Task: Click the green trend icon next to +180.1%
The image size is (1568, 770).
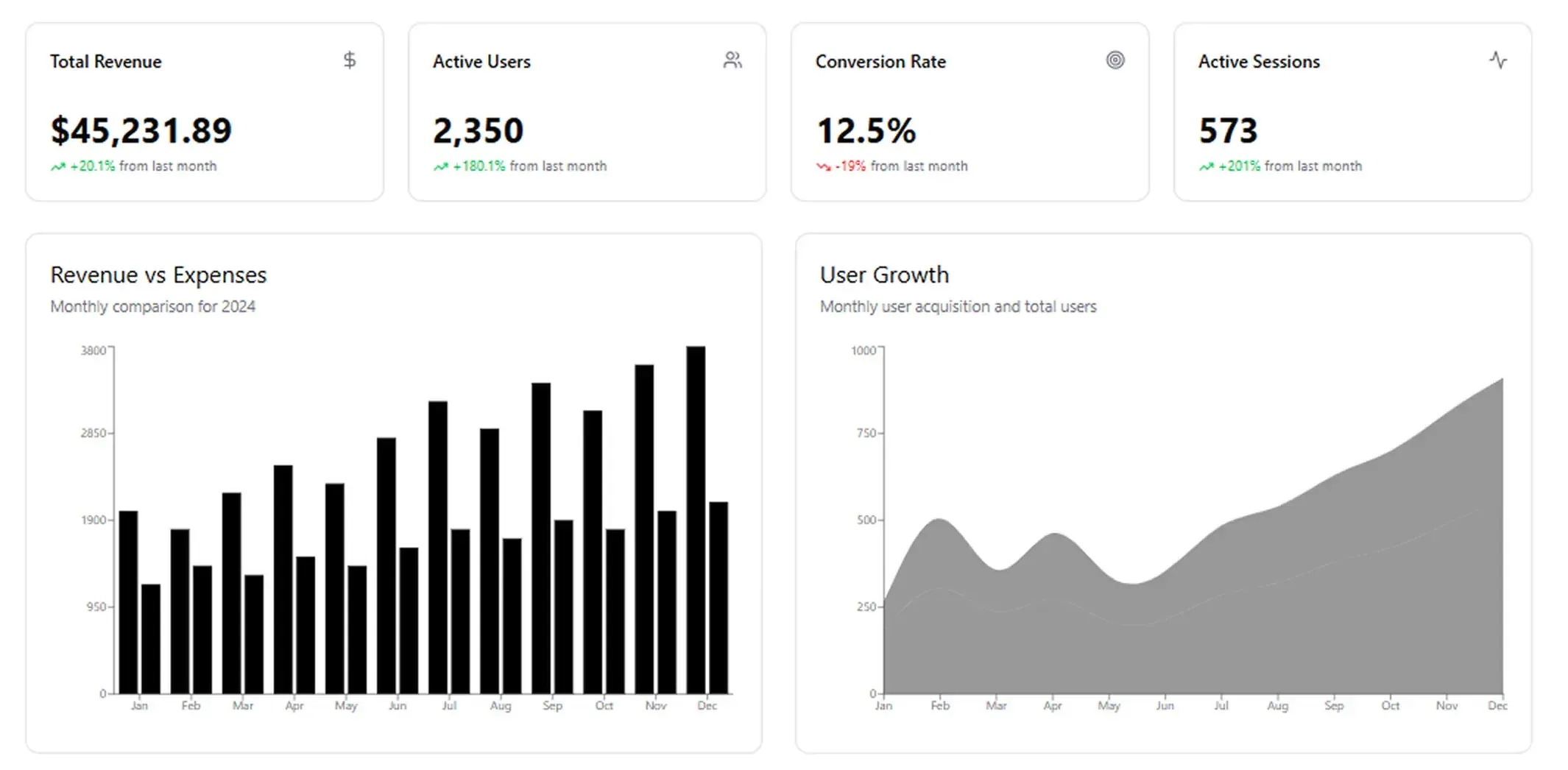Action: [x=440, y=166]
